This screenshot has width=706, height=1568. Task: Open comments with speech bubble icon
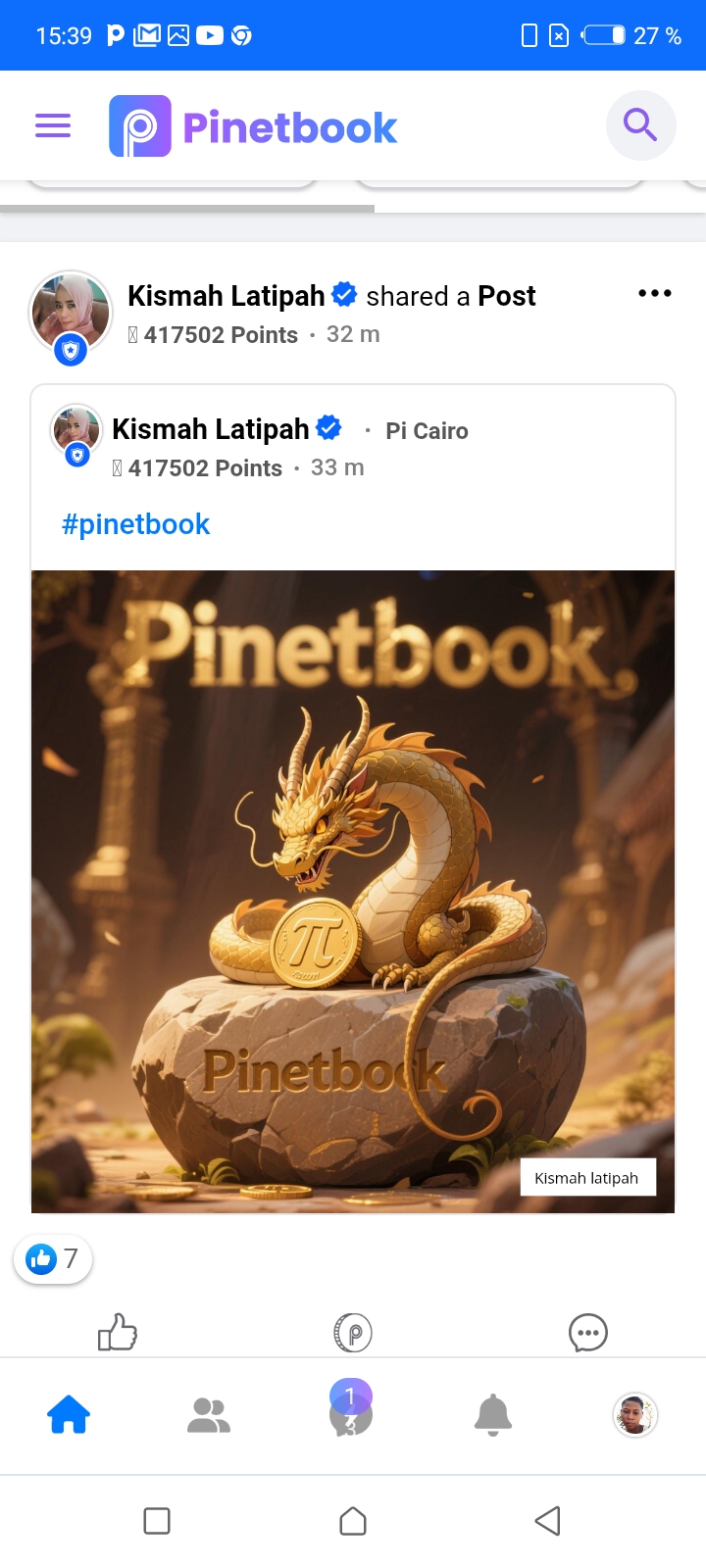click(588, 1333)
